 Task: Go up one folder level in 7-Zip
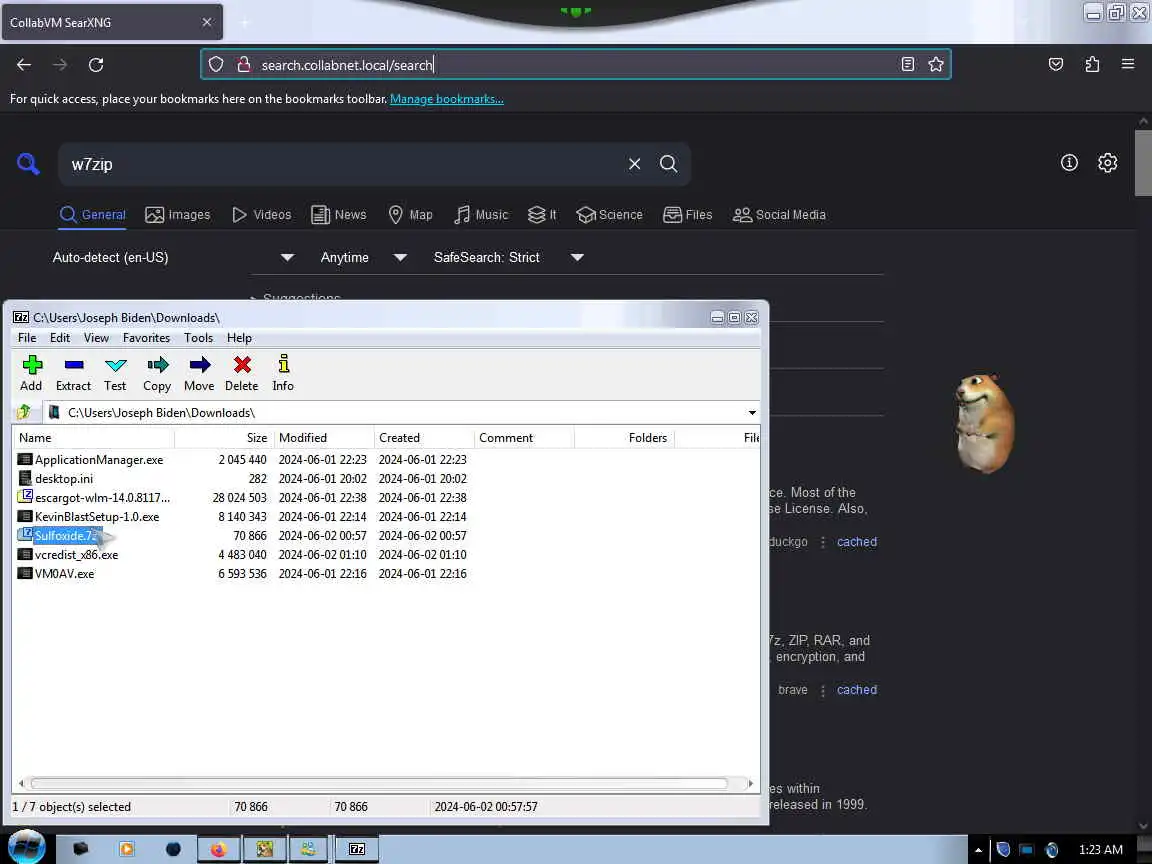click(24, 412)
